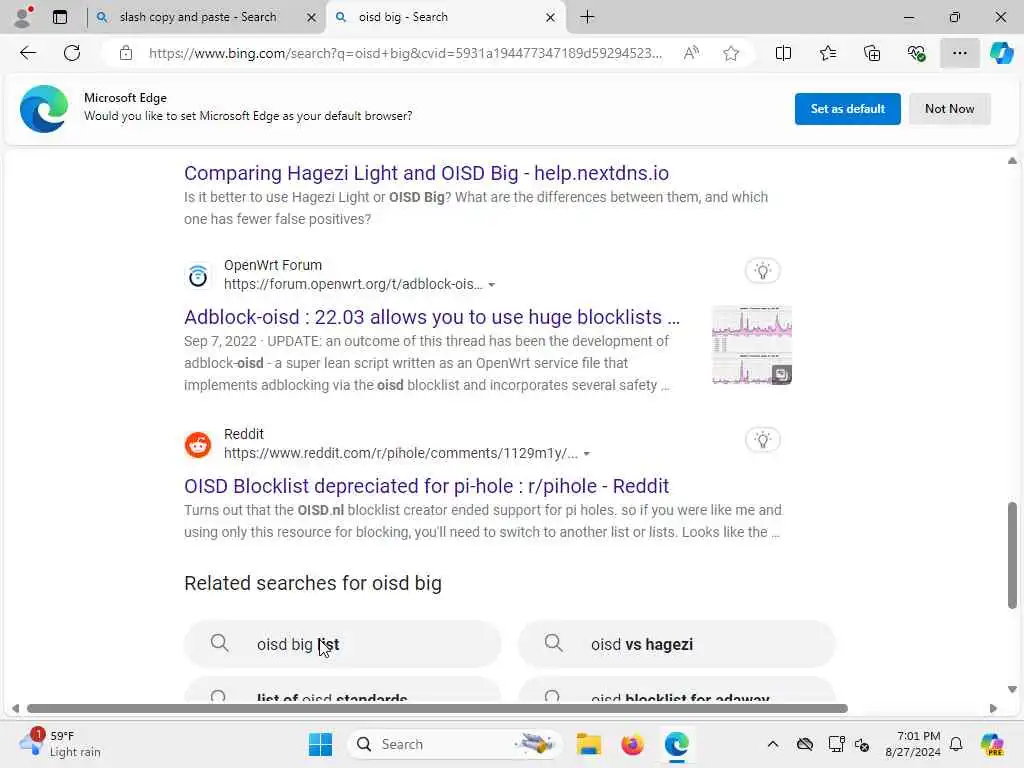The height and width of the screenshot is (768, 1024).
Task: Open a new tab with plus button
Action: (587, 17)
